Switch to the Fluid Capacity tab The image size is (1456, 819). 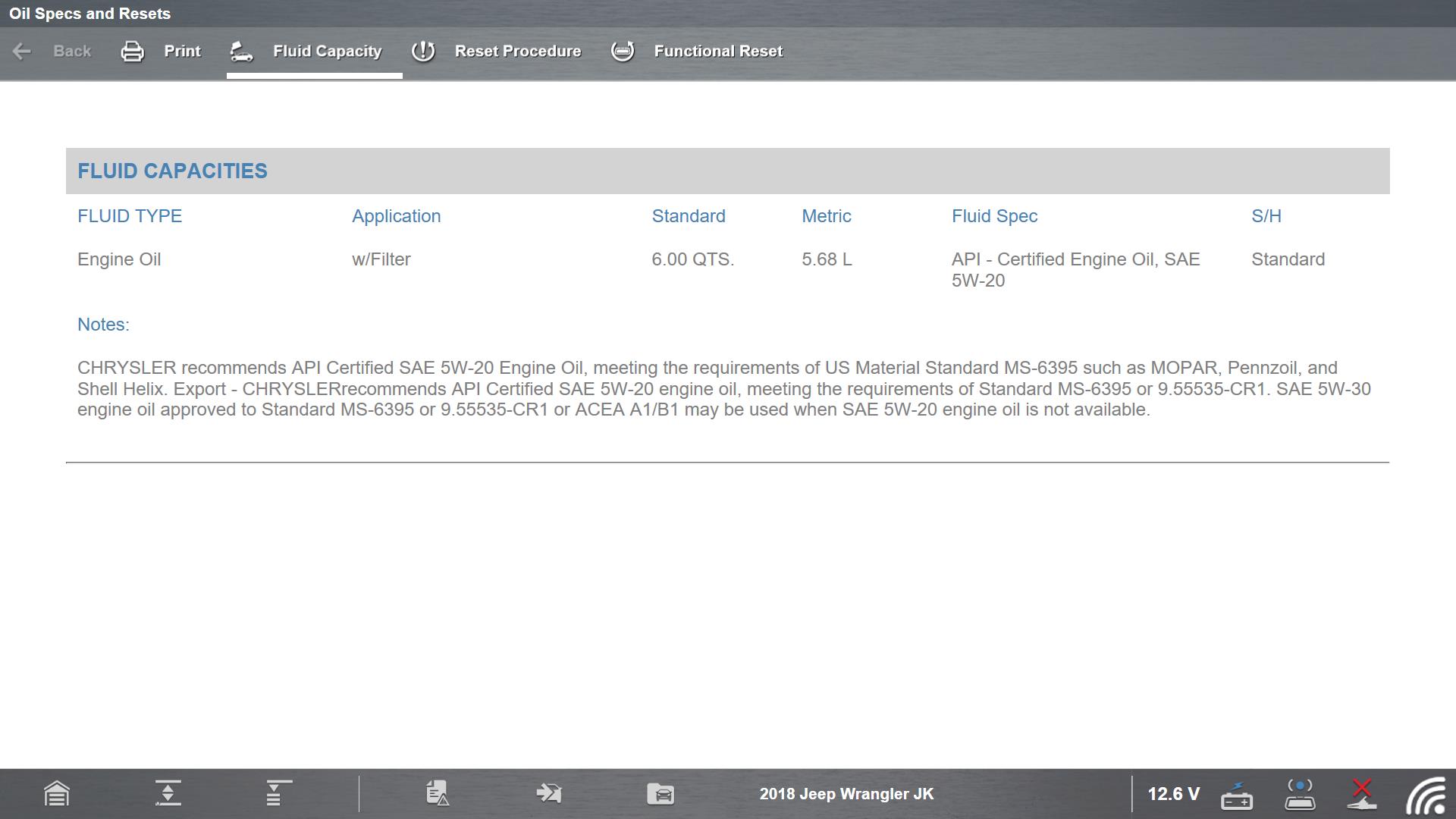pos(327,52)
